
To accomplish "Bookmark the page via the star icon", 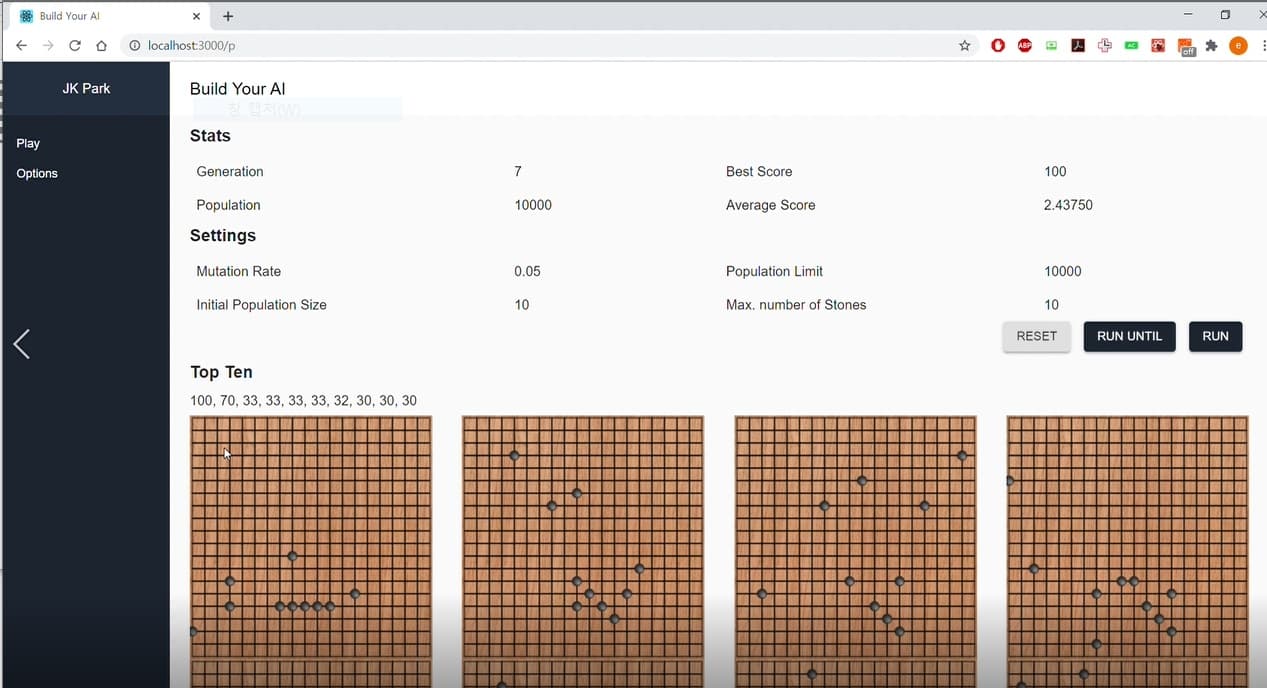I will [x=963, y=45].
